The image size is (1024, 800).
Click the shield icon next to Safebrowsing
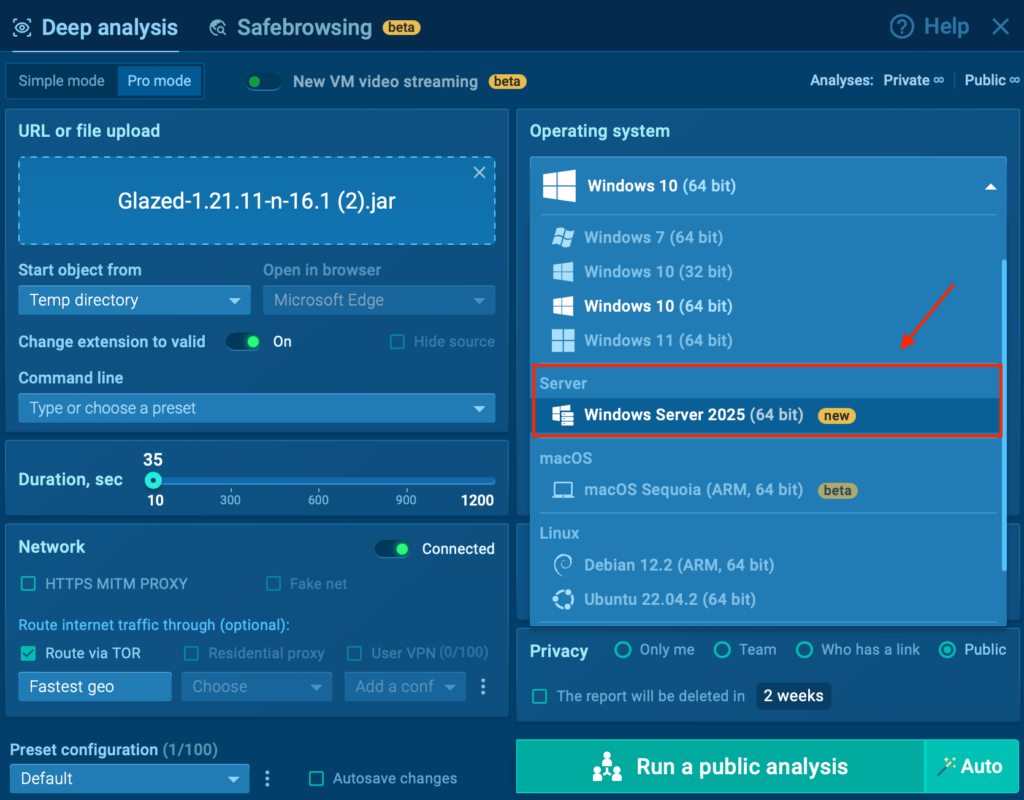(x=217, y=28)
